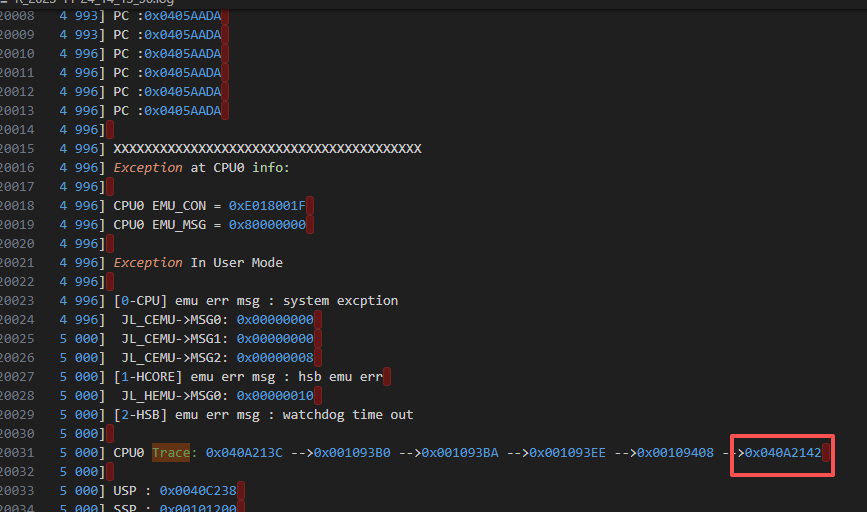Click the JL_CEMU->MSG2 value 0x00000008

[x=275, y=358]
